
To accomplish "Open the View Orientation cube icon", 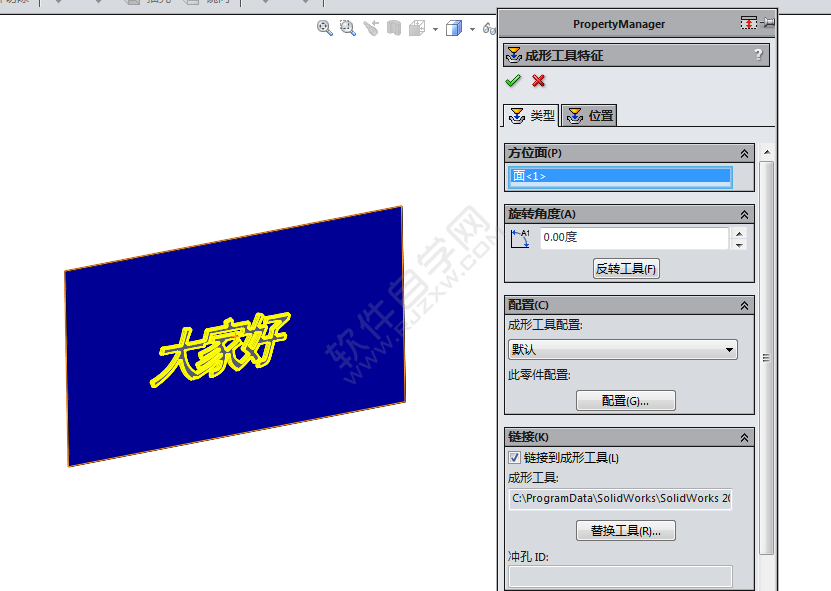I will coord(417,28).
